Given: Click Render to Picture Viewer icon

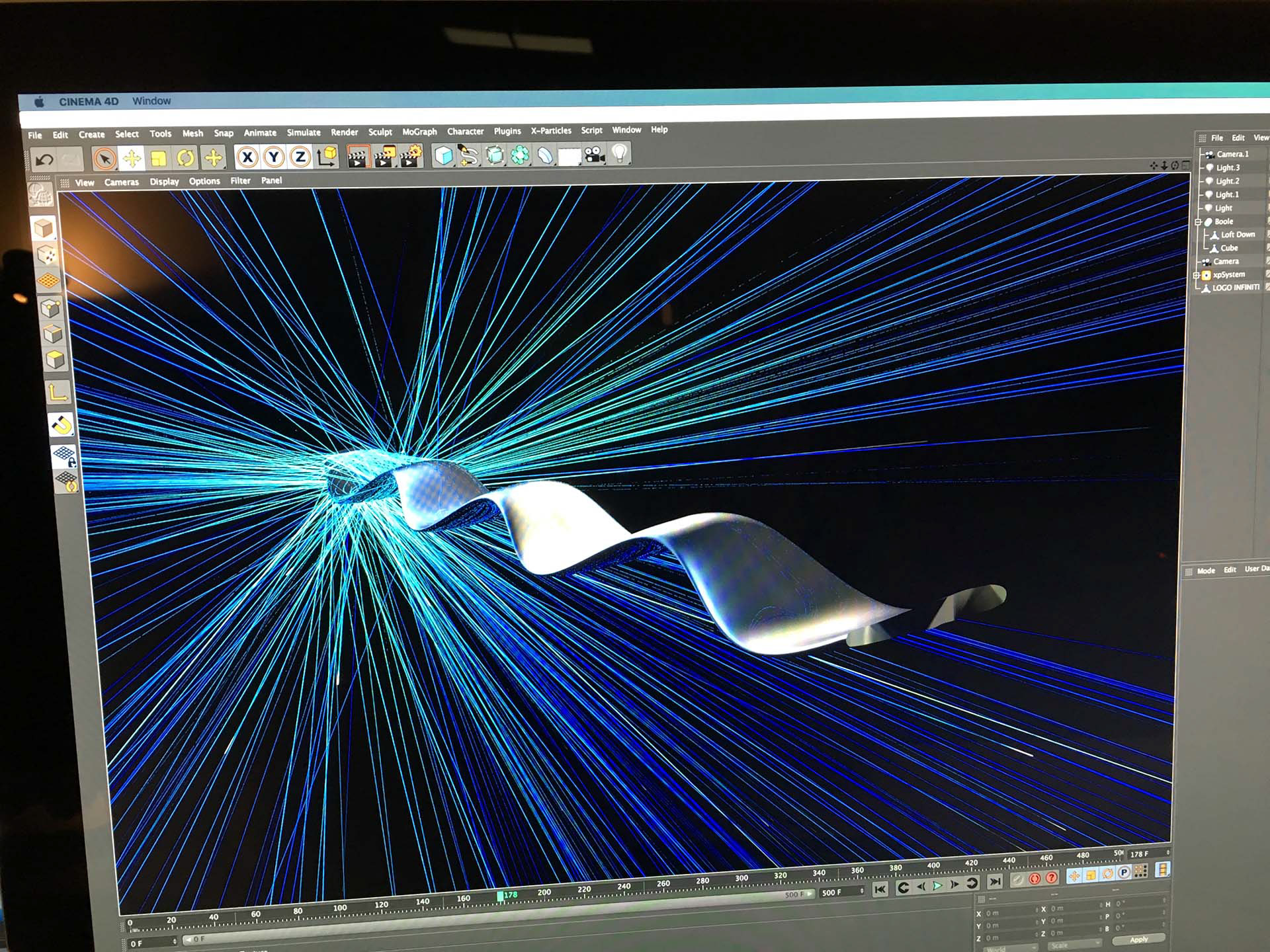Looking at the screenshot, I should click(x=384, y=157).
